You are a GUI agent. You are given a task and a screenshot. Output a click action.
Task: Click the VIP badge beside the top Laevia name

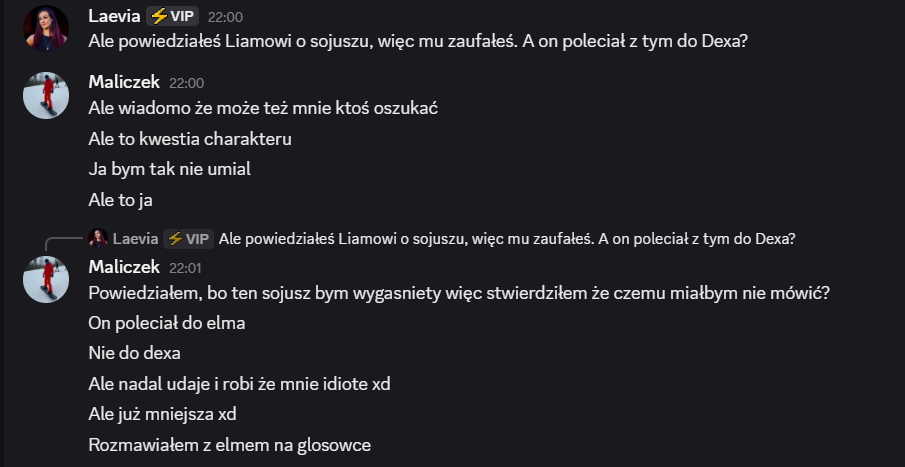(x=173, y=16)
